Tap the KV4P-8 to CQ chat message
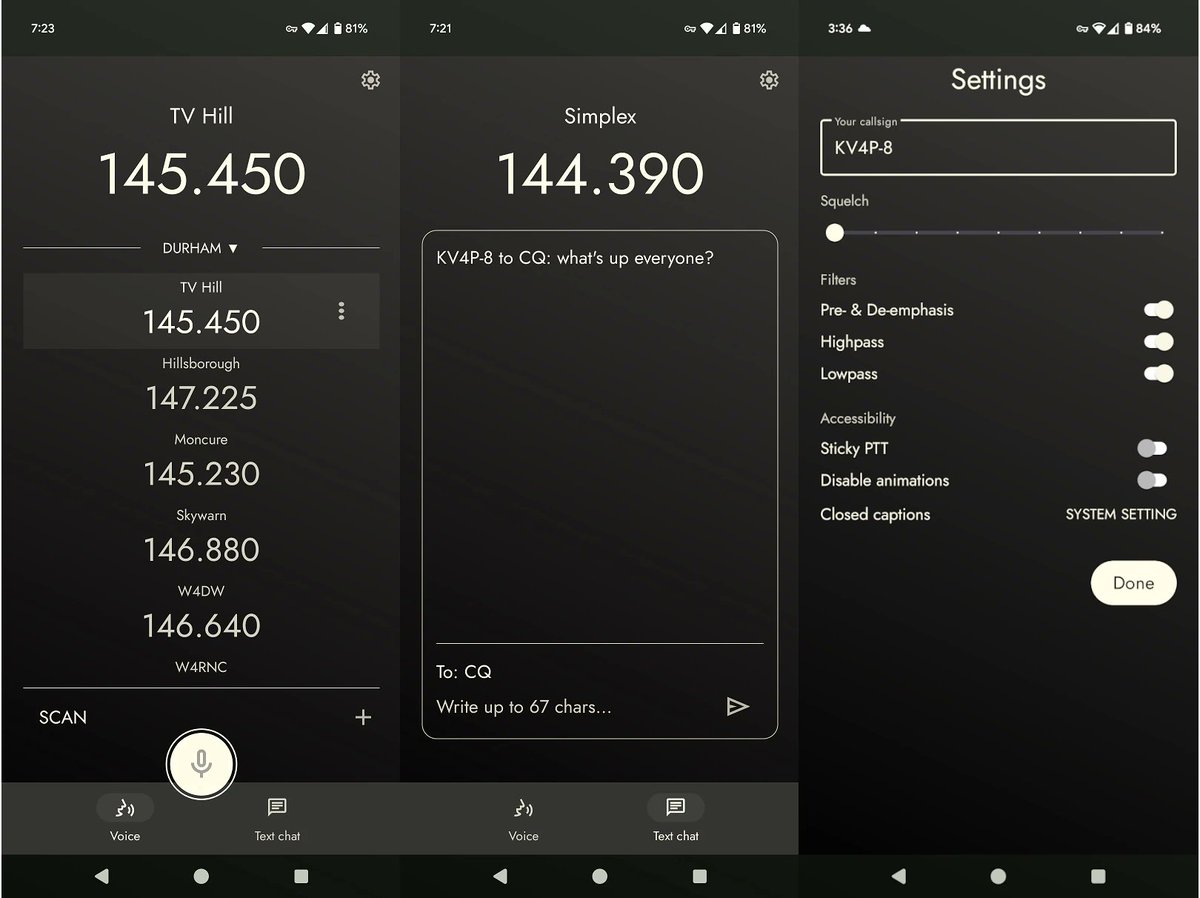This screenshot has width=1200, height=898. click(575, 258)
